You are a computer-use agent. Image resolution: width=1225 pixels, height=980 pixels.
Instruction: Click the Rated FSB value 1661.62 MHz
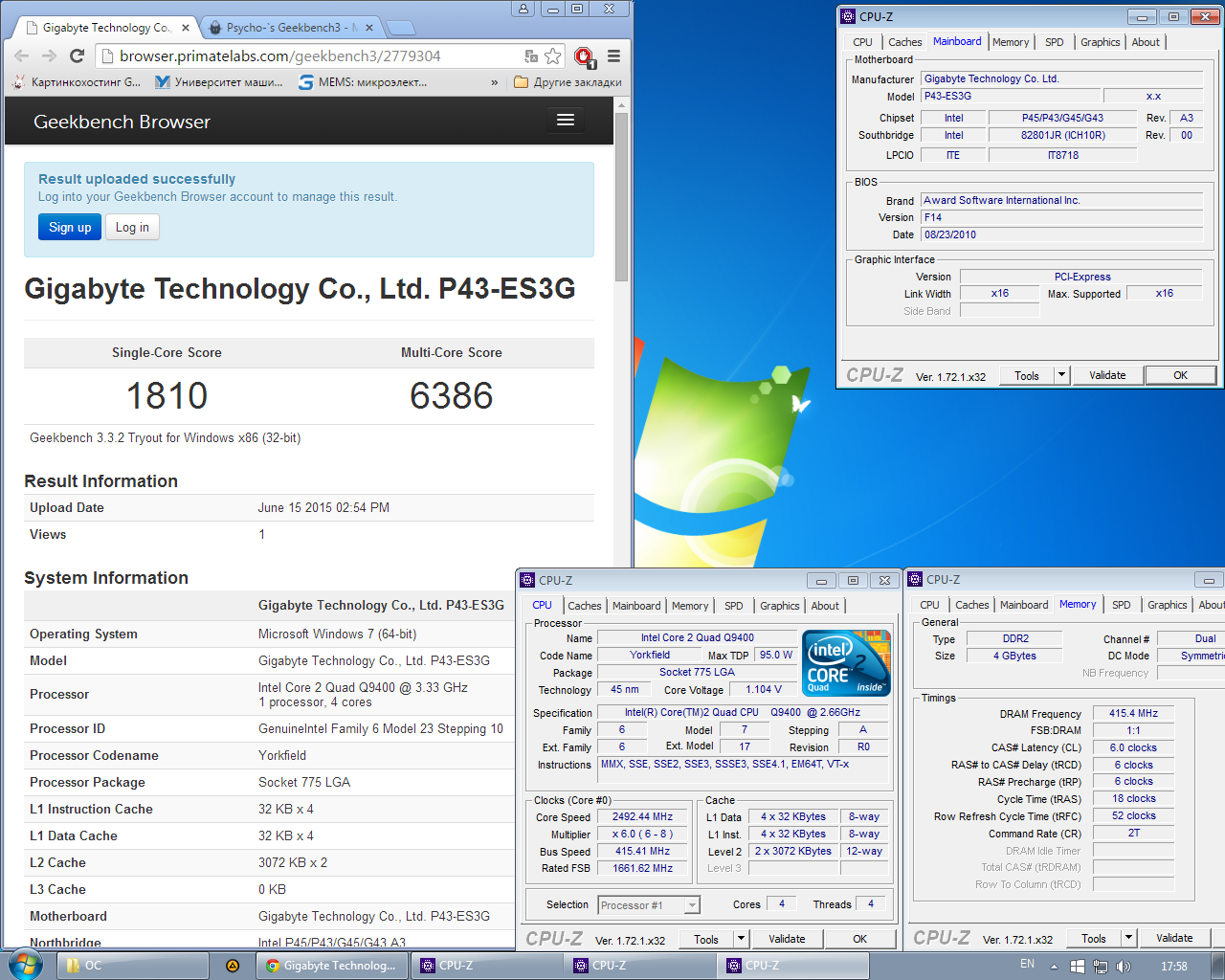pos(642,869)
